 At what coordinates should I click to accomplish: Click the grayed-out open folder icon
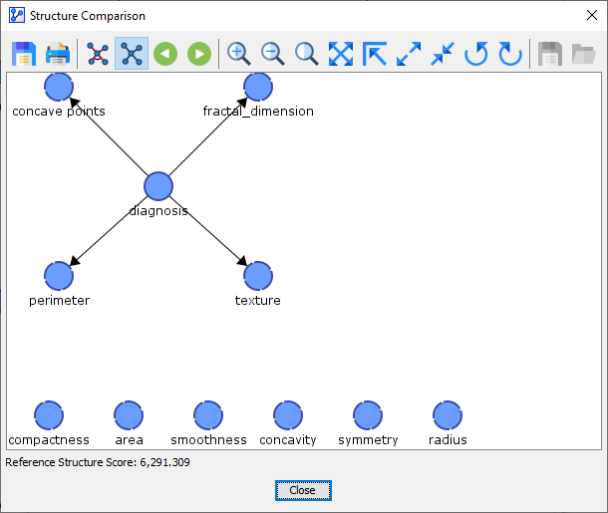click(x=584, y=54)
